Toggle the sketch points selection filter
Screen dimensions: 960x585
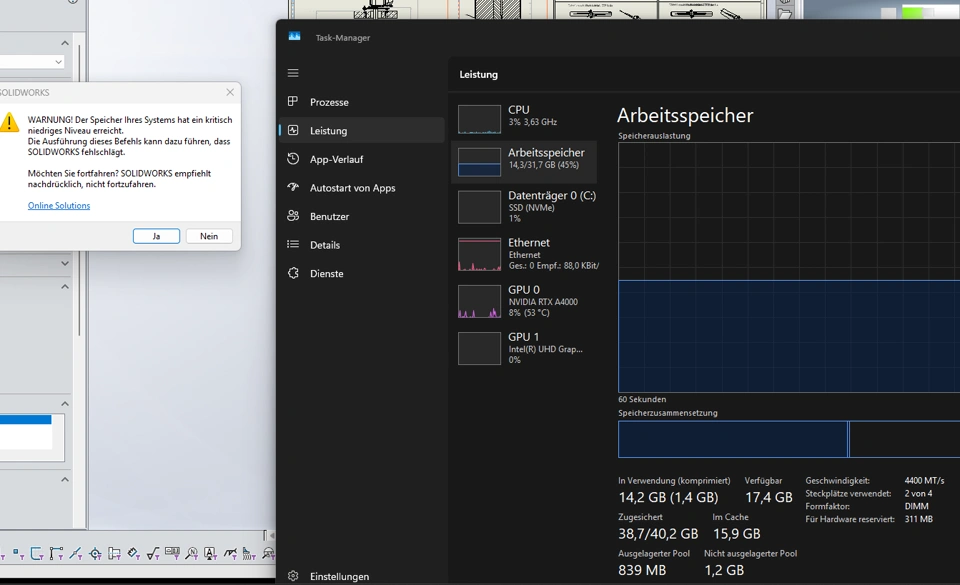pos(18,554)
